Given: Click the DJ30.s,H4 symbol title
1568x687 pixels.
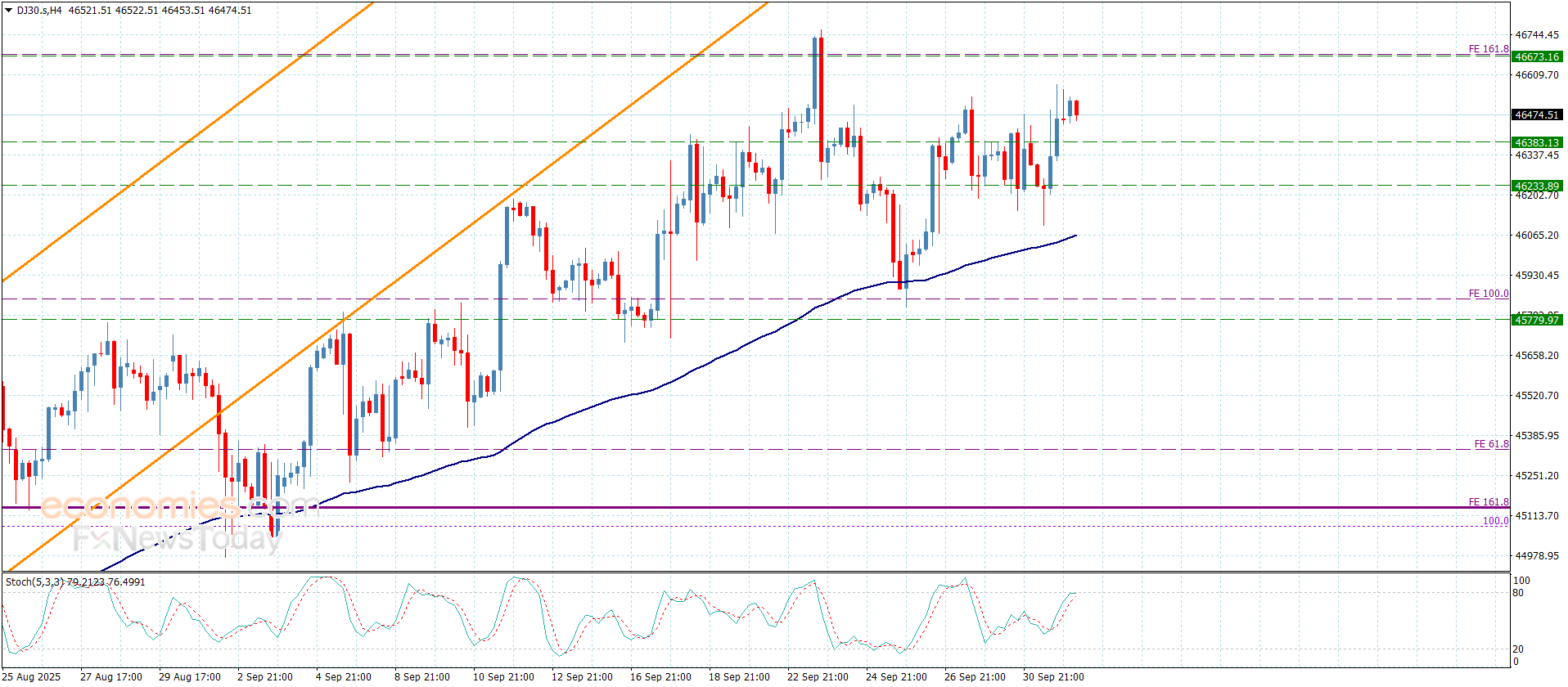Looking at the screenshot, I should [39, 11].
